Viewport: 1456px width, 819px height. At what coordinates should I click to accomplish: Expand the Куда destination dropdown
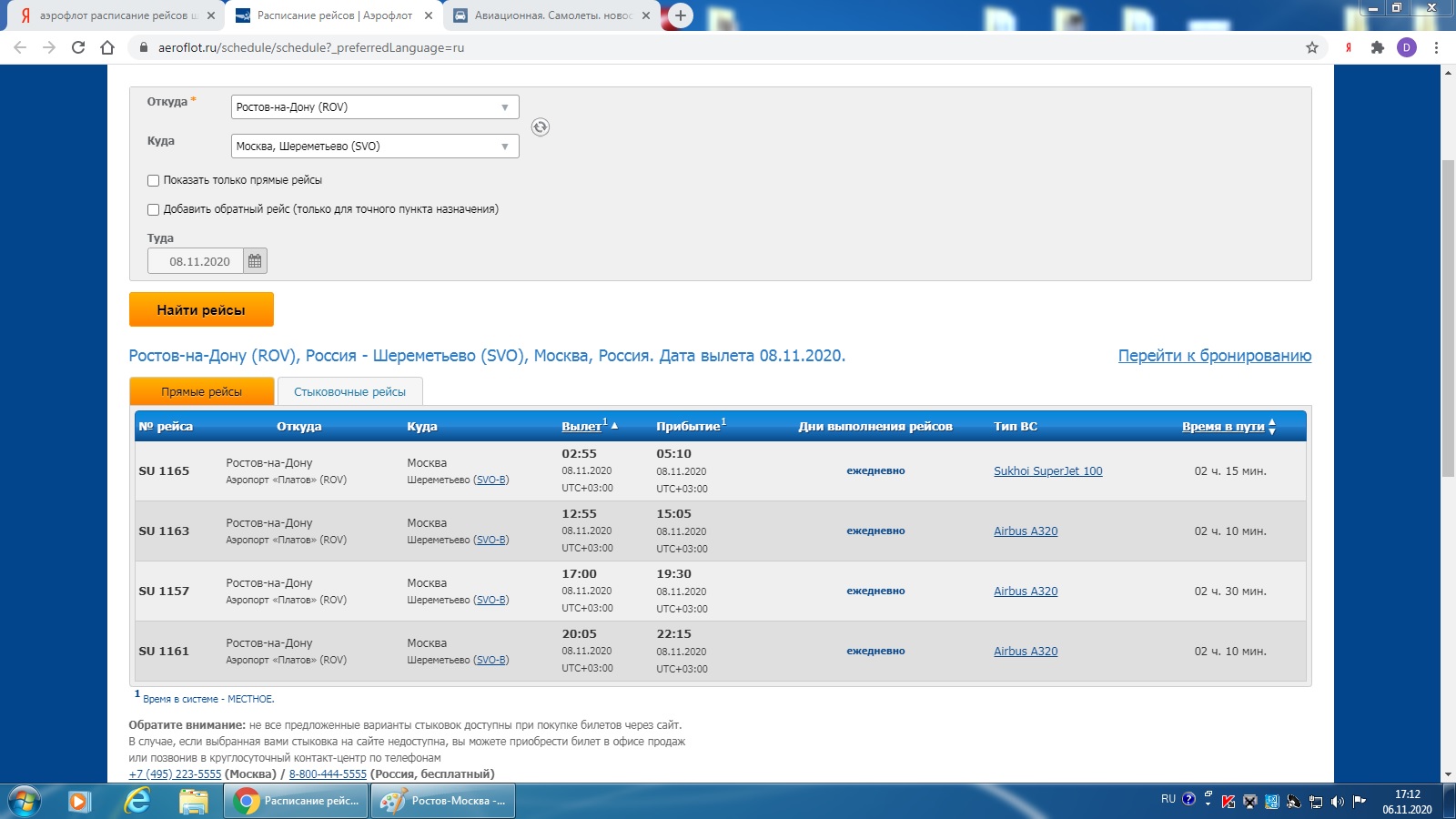click(375, 147)
